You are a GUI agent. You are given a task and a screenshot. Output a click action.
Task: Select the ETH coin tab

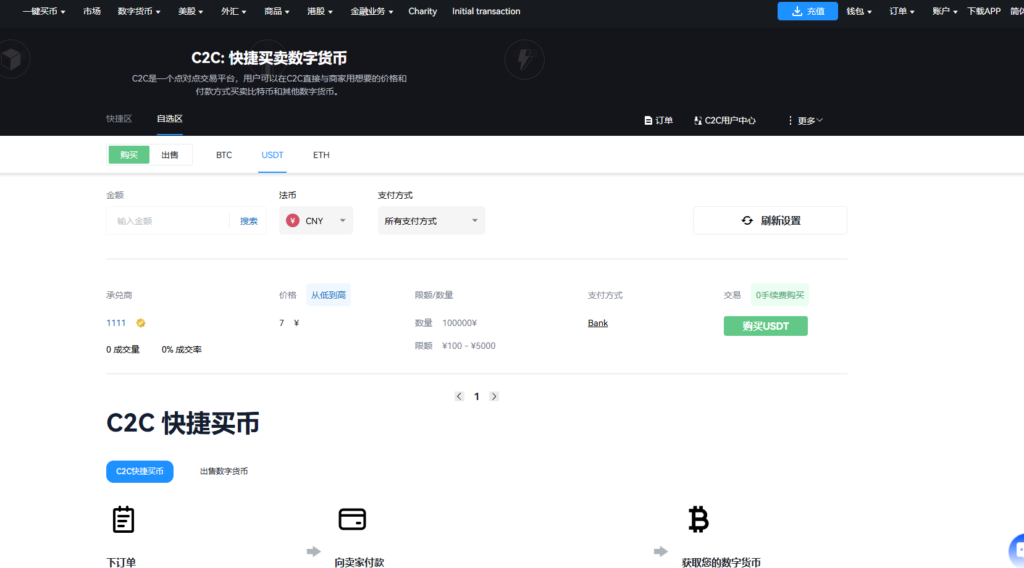(x=321, y=155)
